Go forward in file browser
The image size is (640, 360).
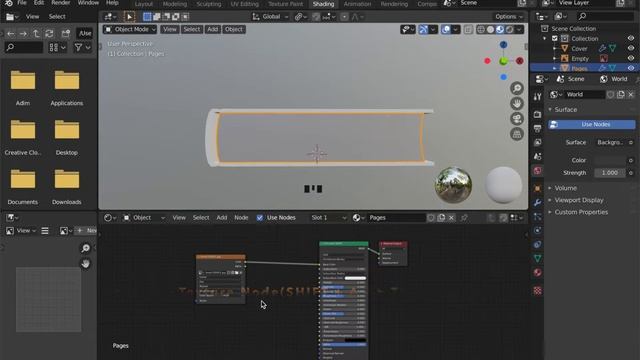[23, 33]
